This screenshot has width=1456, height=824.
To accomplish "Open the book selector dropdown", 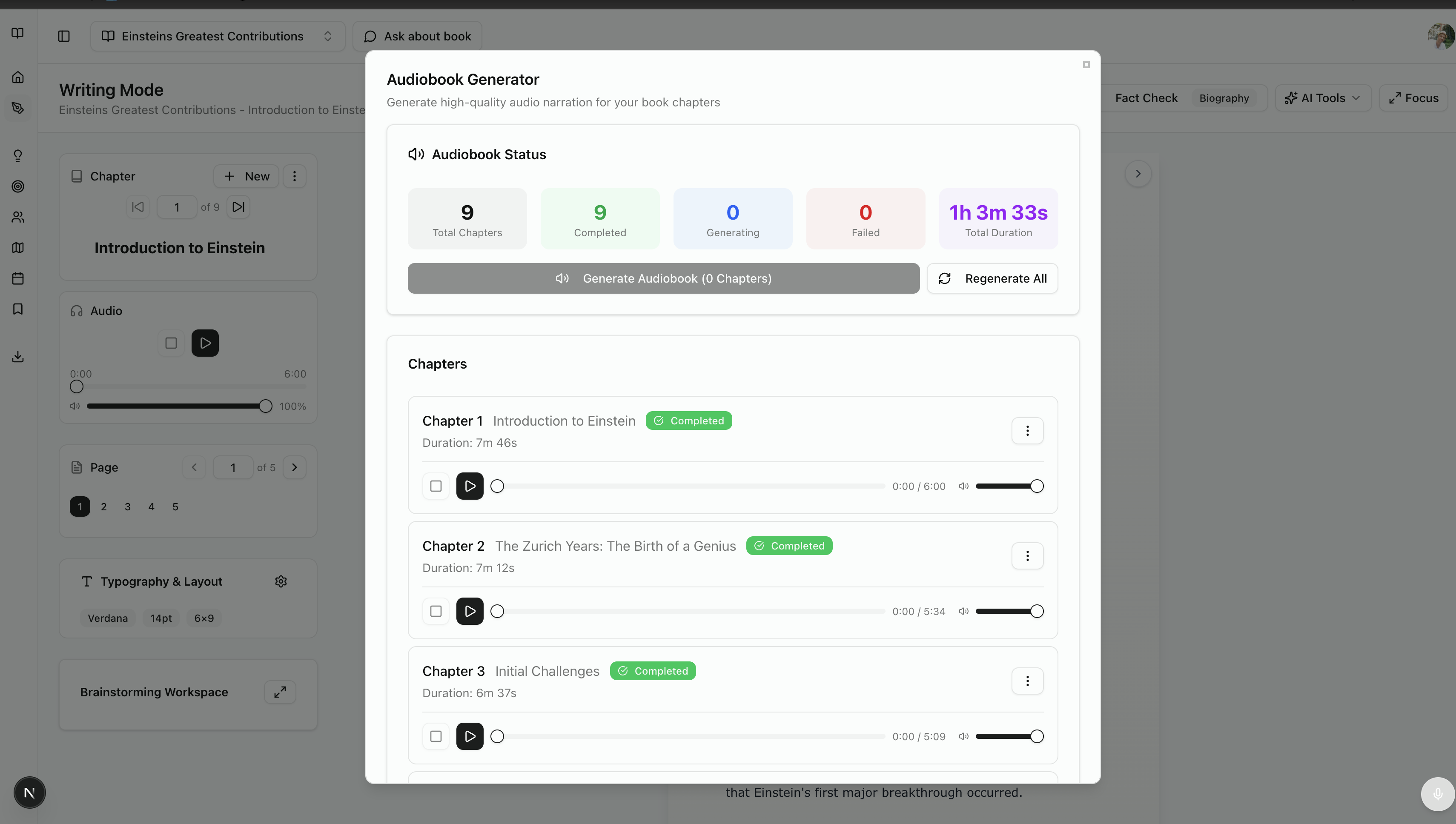I will 218,36.
